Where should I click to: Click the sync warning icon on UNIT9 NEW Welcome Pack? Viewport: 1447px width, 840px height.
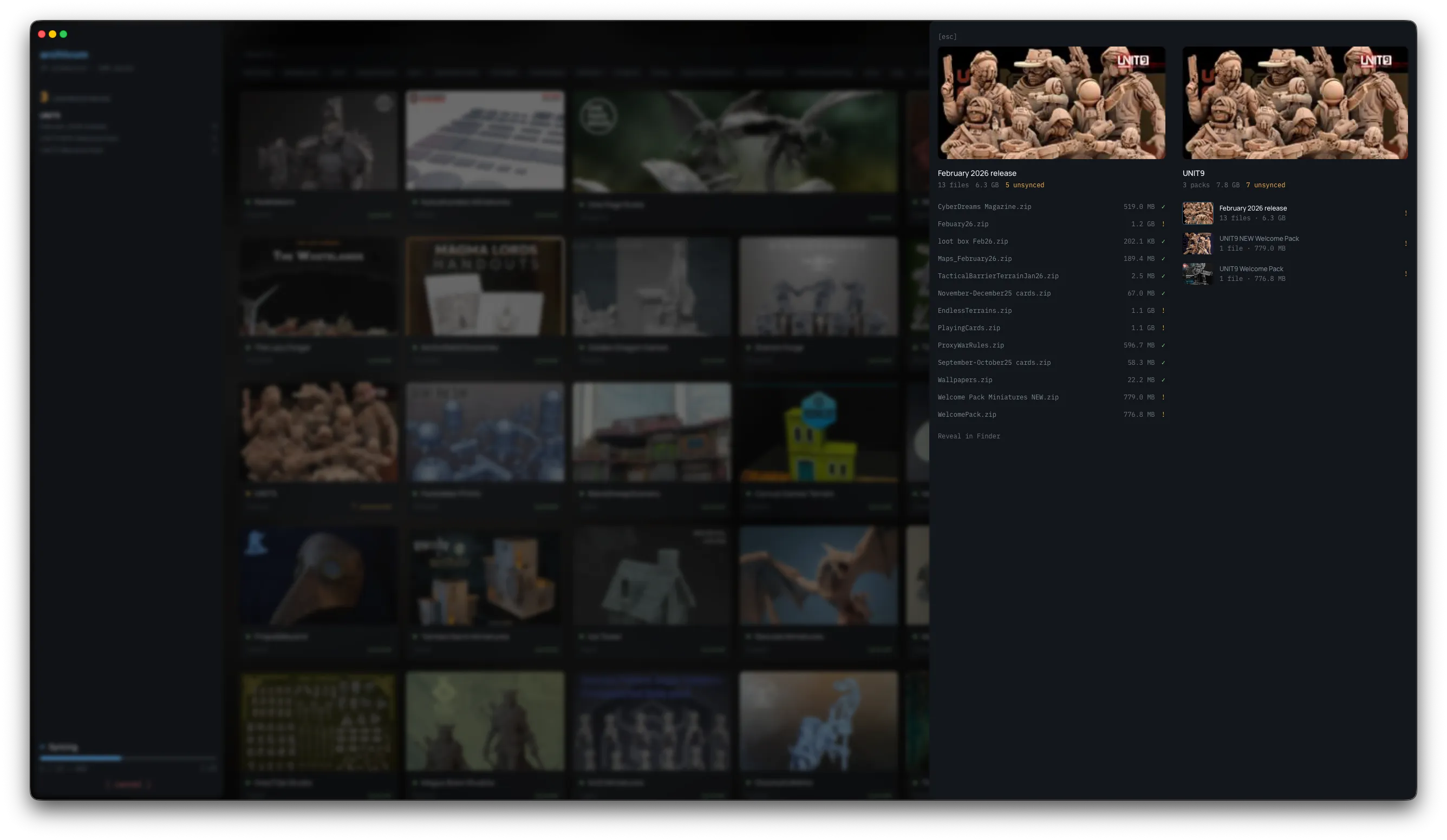coord(1406,243)
